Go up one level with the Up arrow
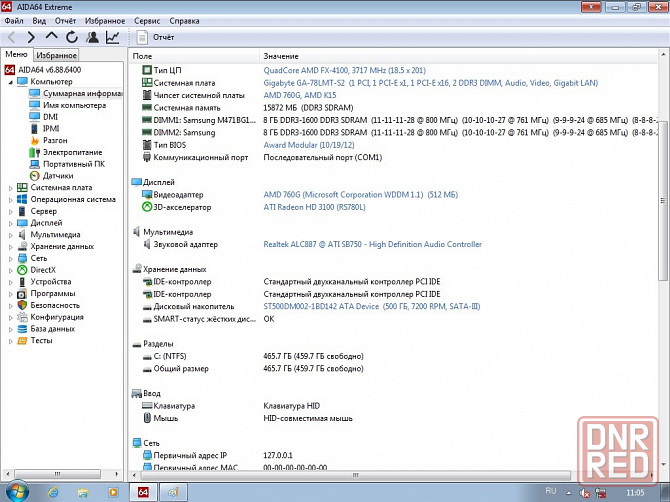 point(51,37)
